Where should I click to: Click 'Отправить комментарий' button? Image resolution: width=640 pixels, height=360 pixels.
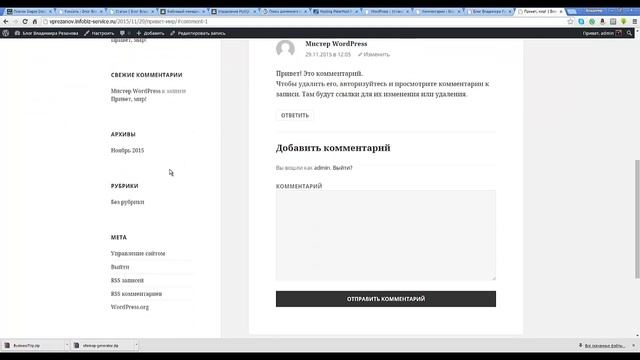[386, 299]
